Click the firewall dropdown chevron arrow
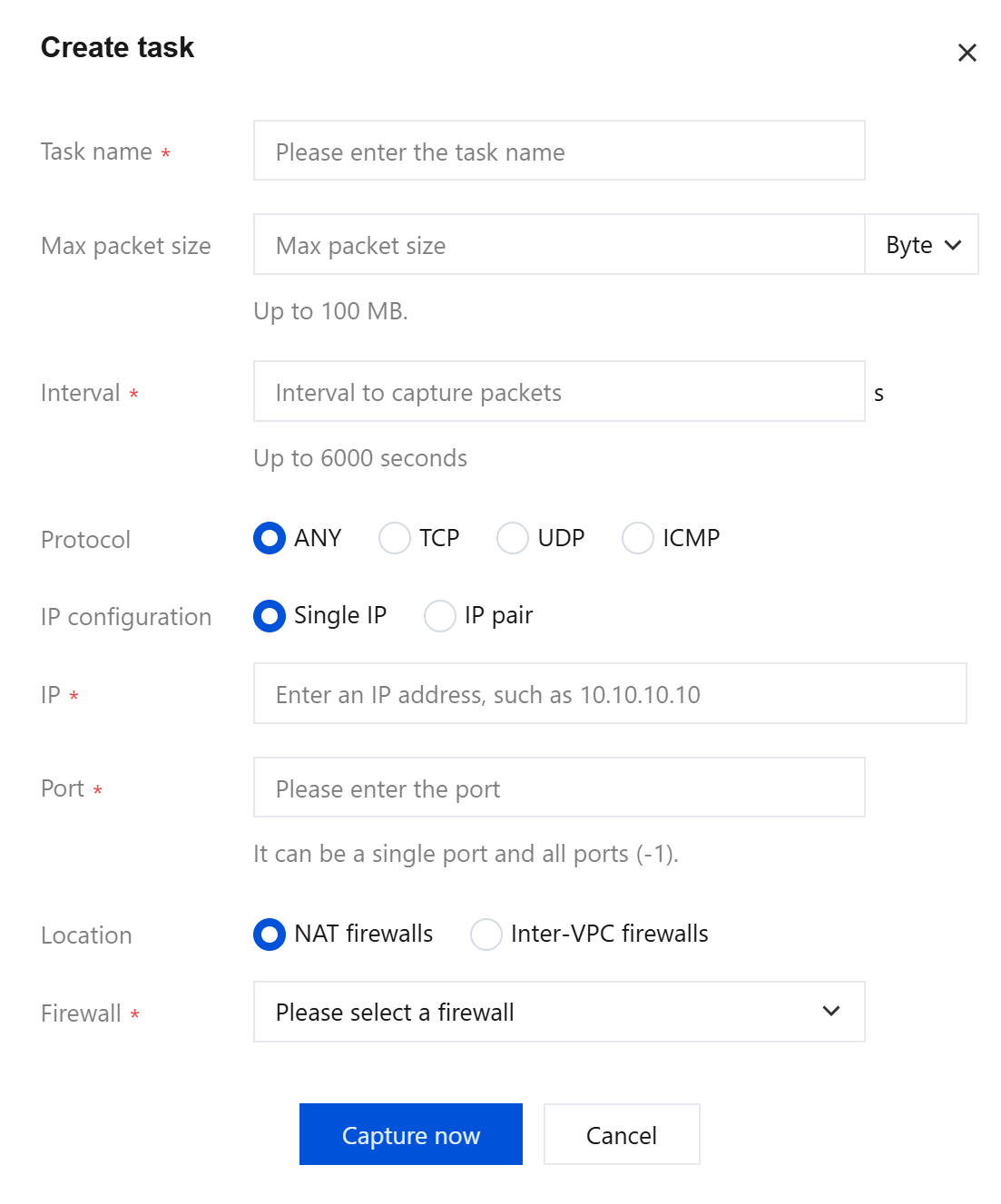This screenshot has width=1001, height=1204. [831, 1011]
